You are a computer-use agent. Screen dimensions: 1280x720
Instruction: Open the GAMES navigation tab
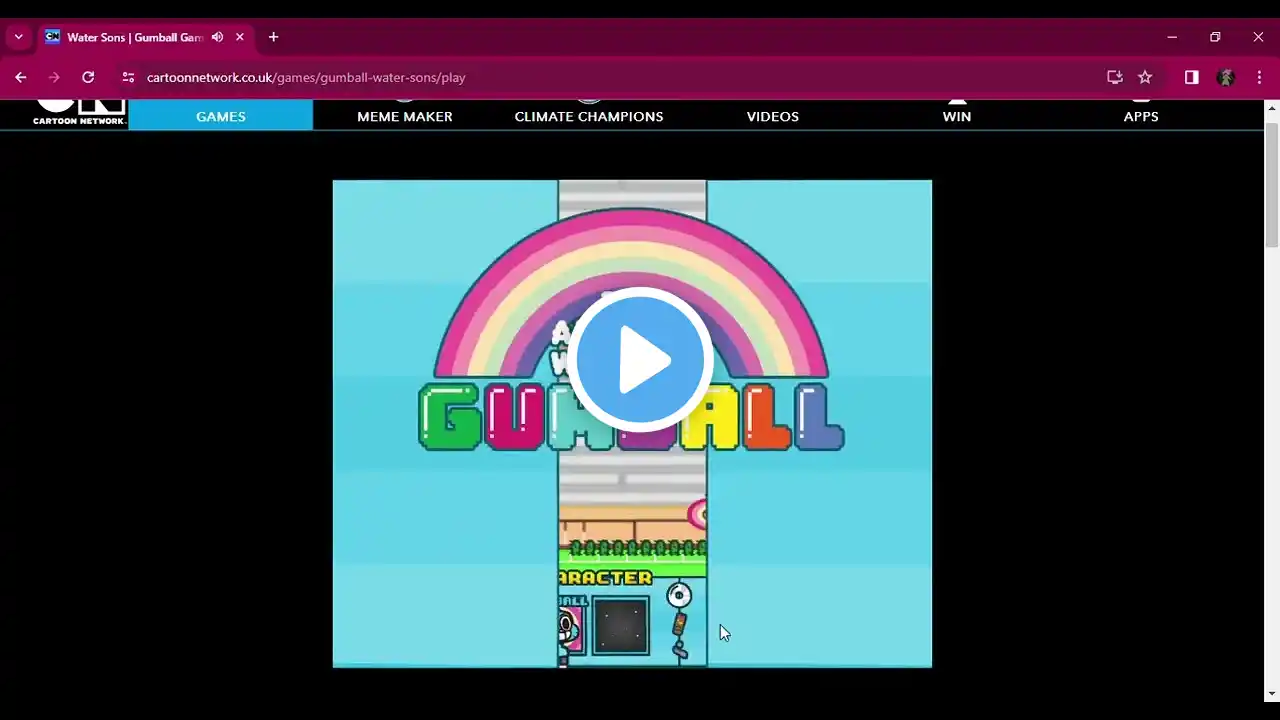pos(221,115)
